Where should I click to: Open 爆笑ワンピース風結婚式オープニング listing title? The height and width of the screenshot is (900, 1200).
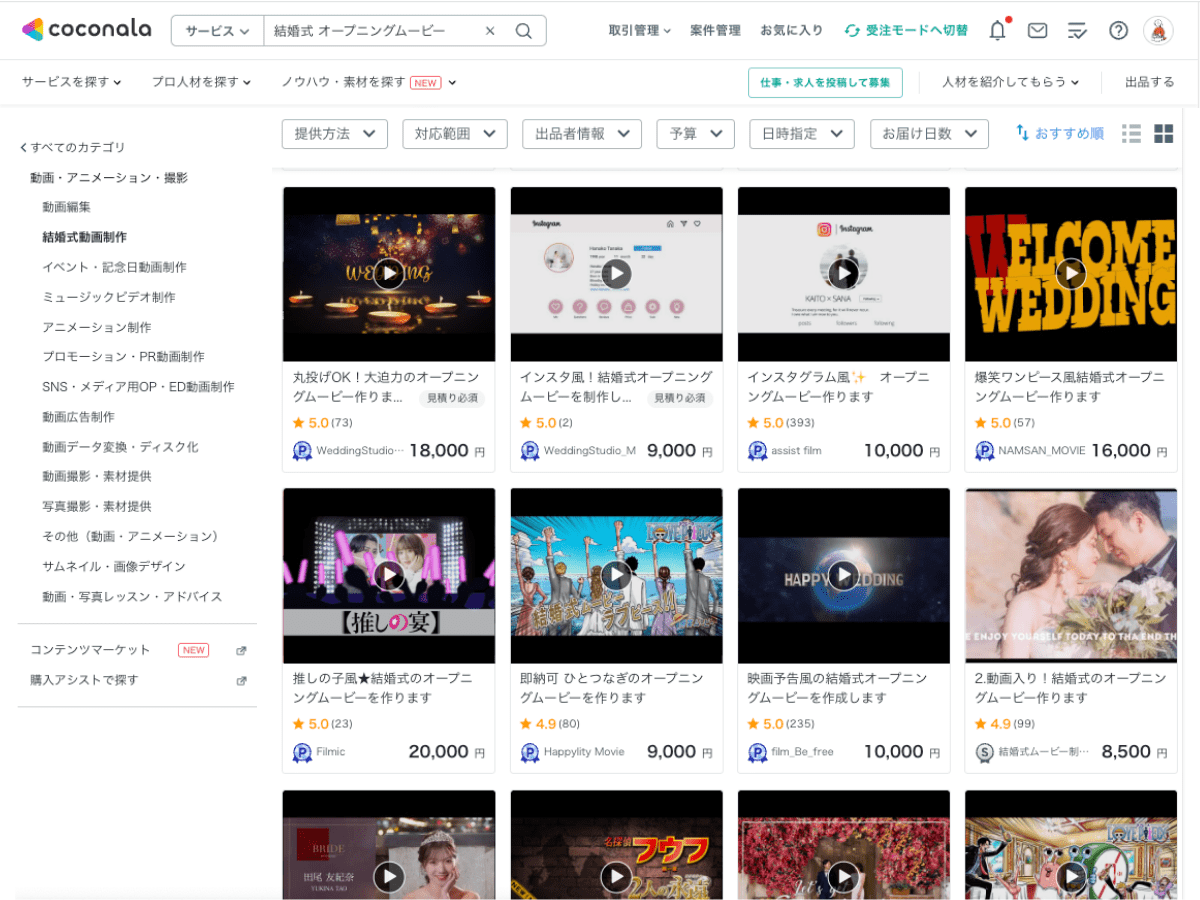pos(1070,387)
